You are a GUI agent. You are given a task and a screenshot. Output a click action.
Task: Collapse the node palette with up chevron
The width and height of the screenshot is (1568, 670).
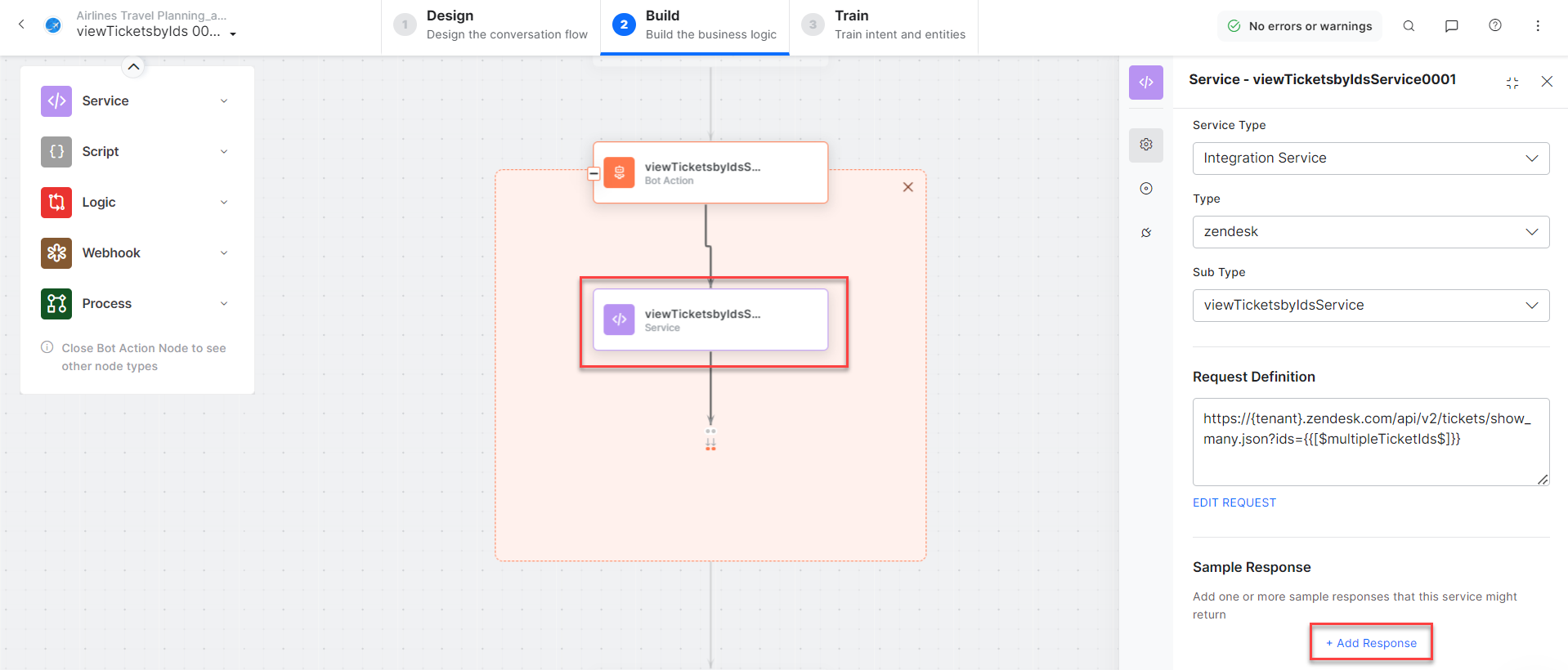(133, 67)
